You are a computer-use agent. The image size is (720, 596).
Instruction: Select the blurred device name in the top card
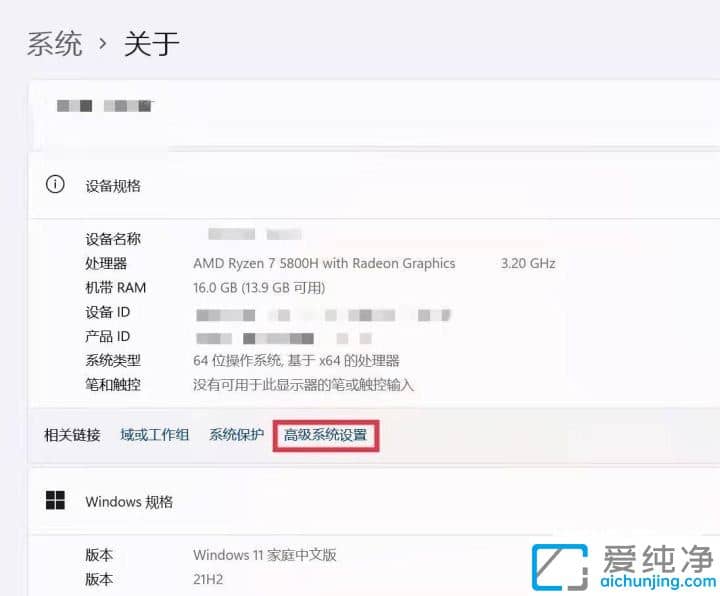(104, 105)
